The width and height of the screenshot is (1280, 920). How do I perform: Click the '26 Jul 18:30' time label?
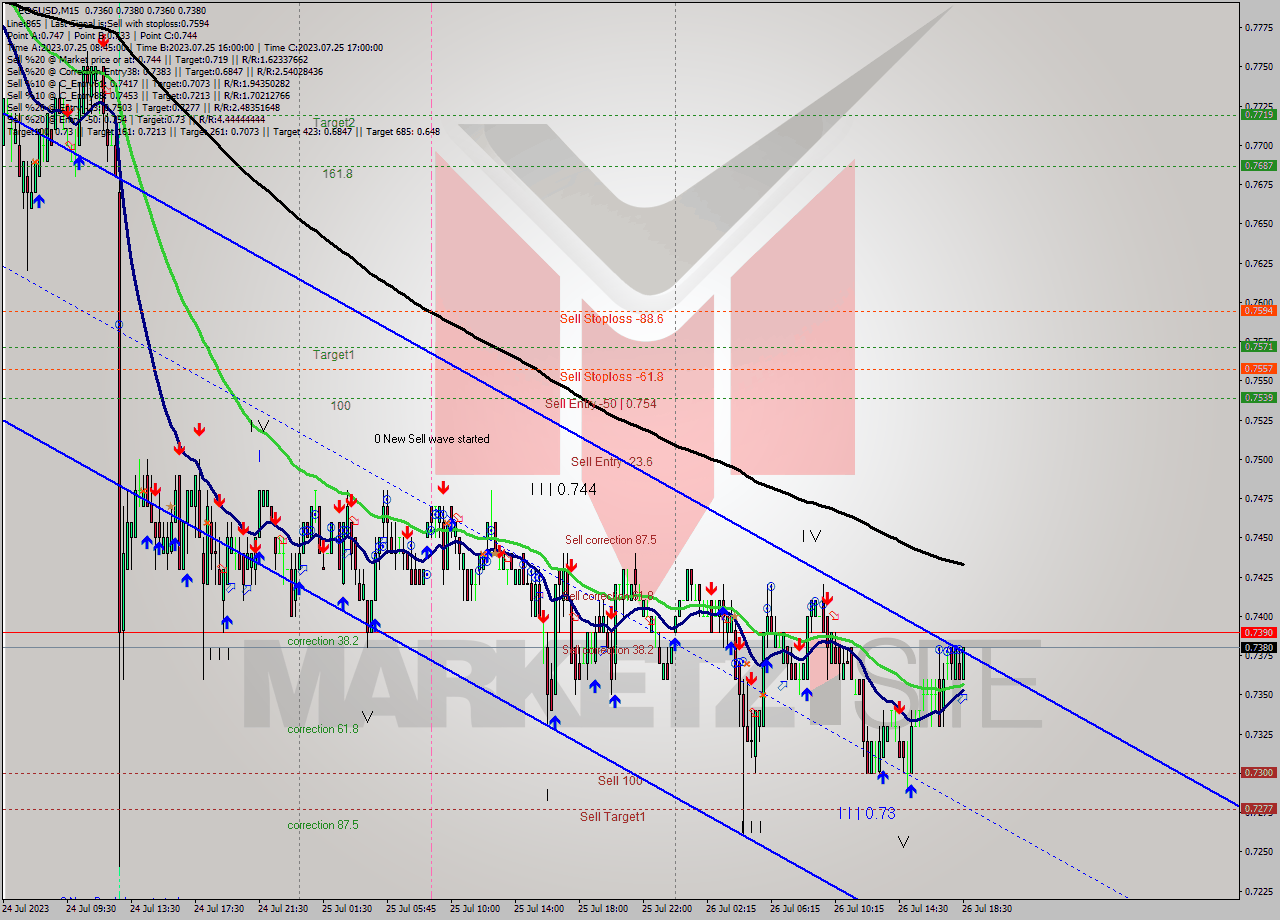click(x=987, y=909)
